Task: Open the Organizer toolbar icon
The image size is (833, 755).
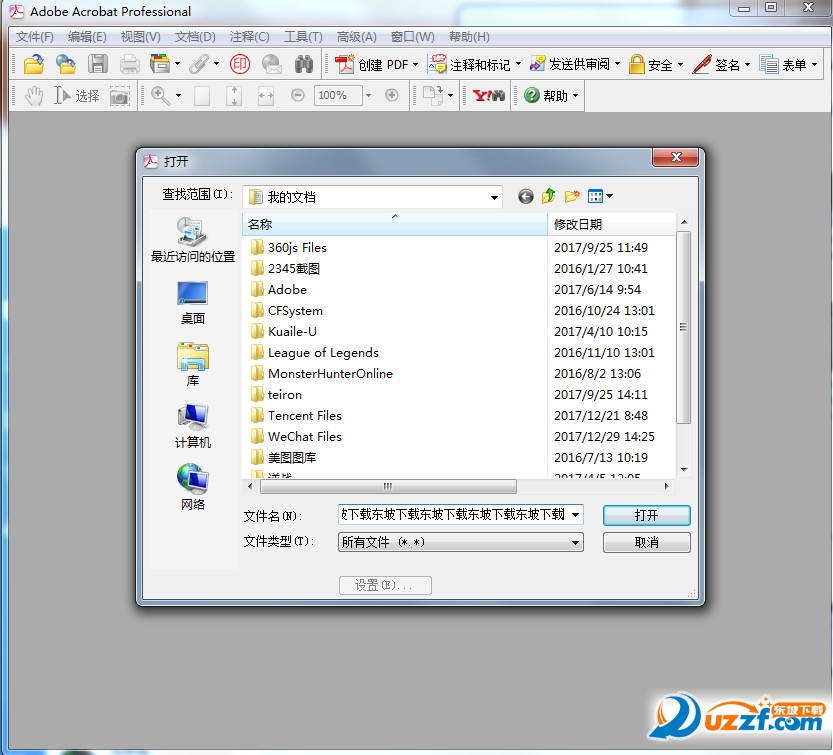Action: pos(159,64)
